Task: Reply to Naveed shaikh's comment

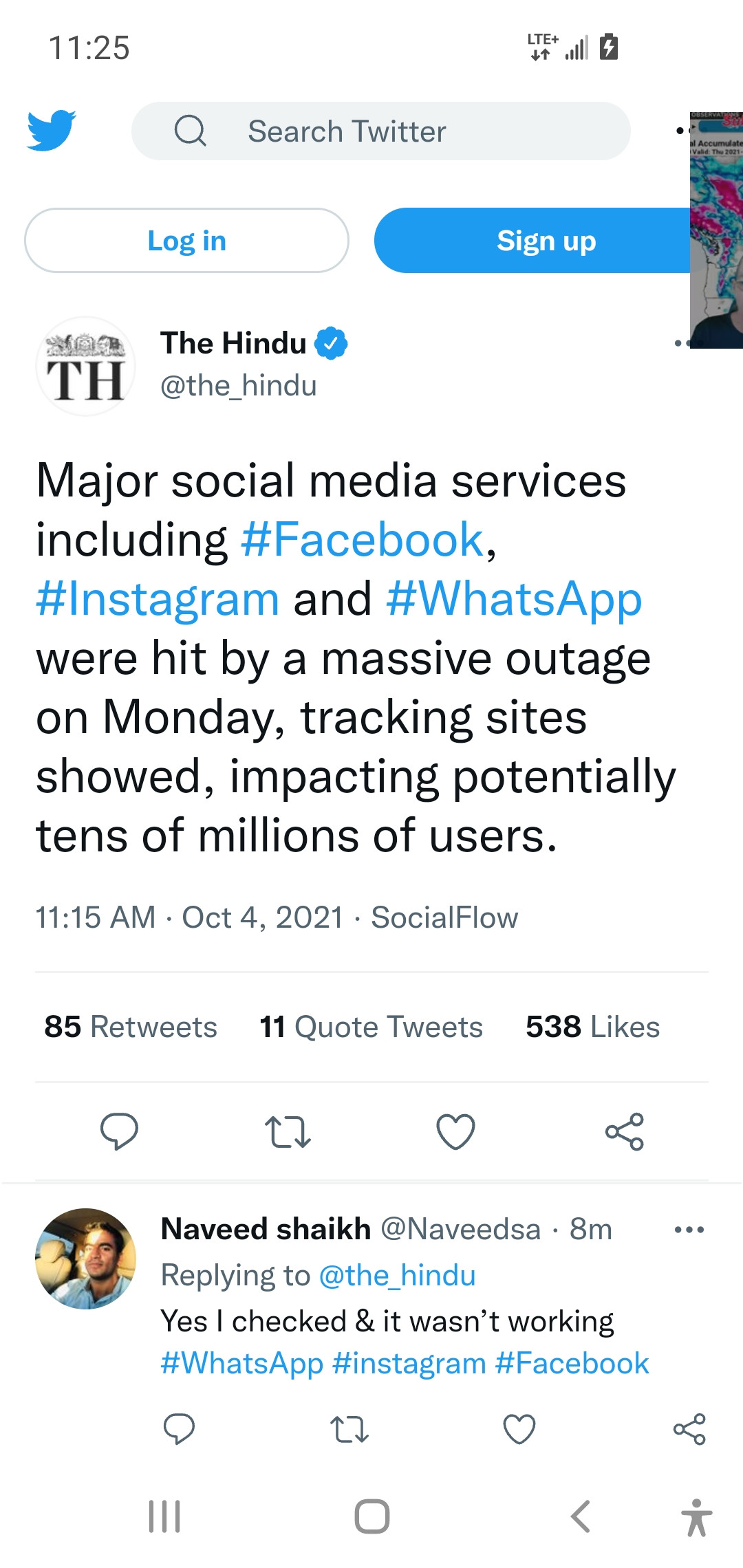Action: [179, 1429]
